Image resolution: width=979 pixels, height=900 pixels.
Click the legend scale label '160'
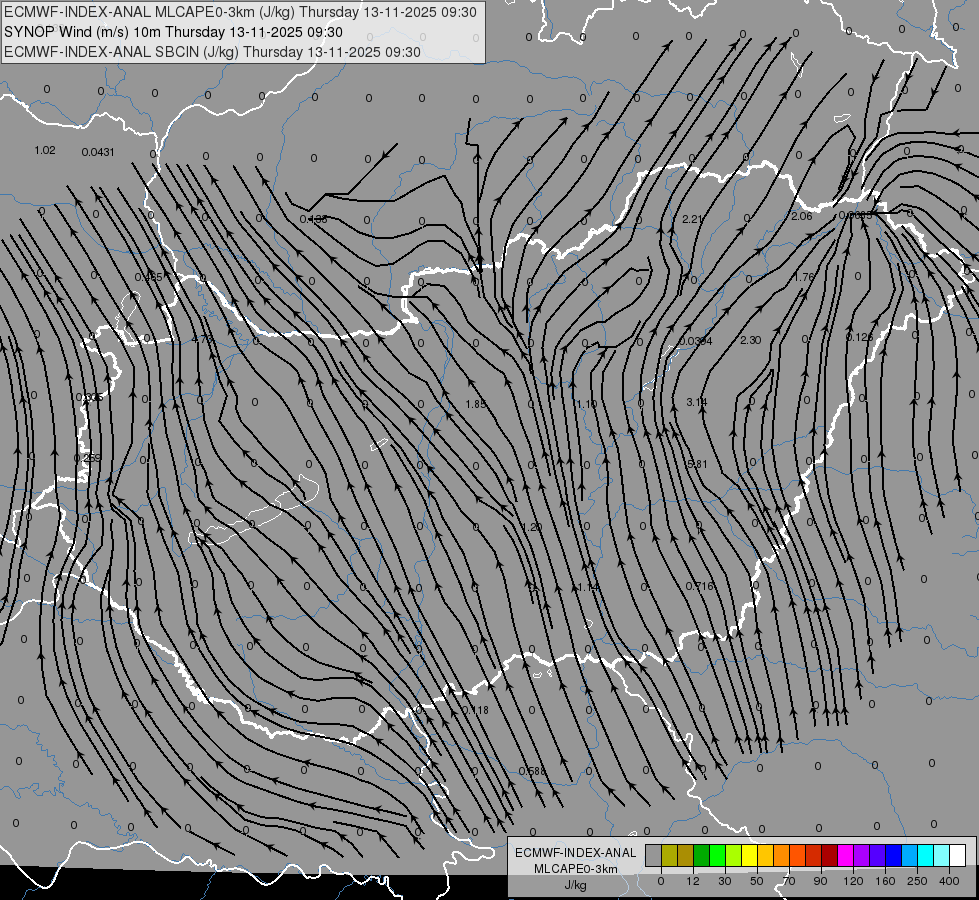(x=885, y=881)
